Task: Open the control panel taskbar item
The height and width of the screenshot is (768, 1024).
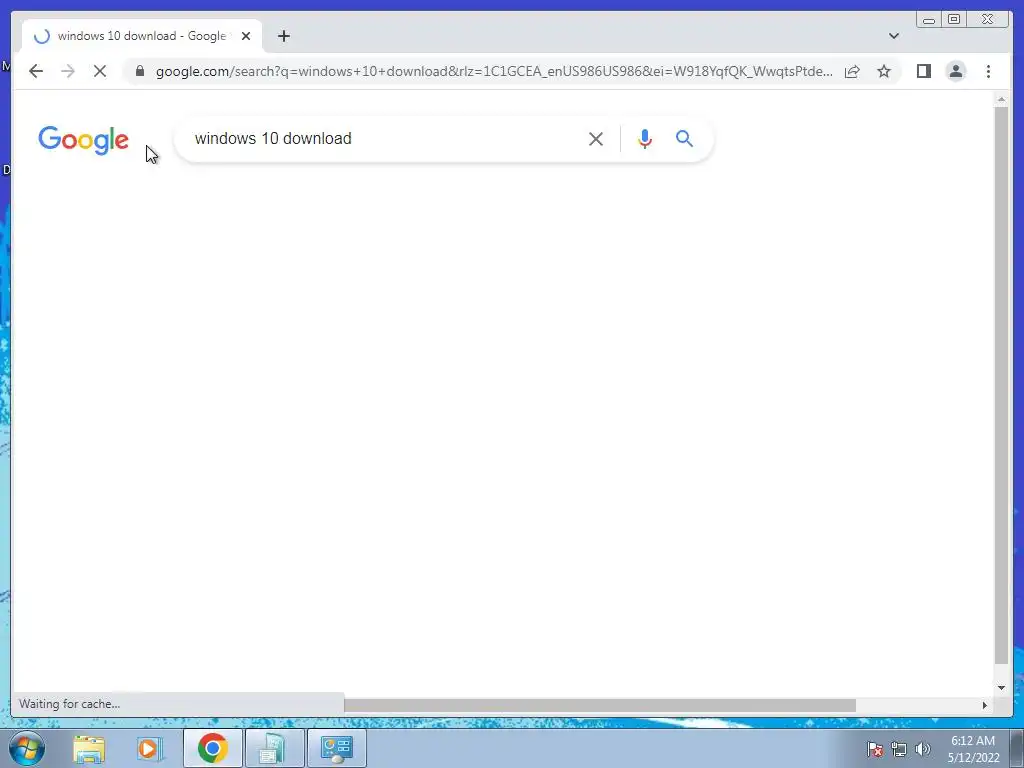Action: coord(337,748)
